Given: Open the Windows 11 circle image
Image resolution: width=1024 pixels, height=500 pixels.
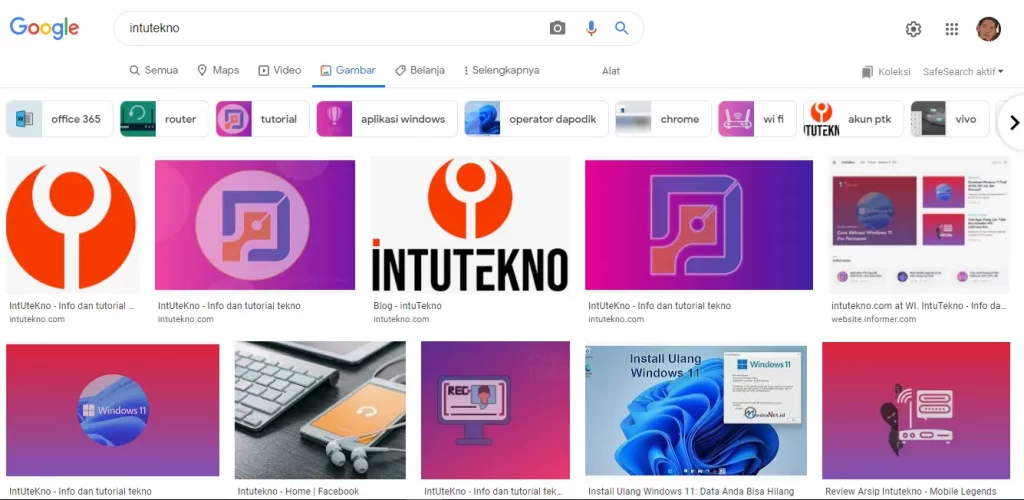Looking at the screenshot, I should pos(112,410).
